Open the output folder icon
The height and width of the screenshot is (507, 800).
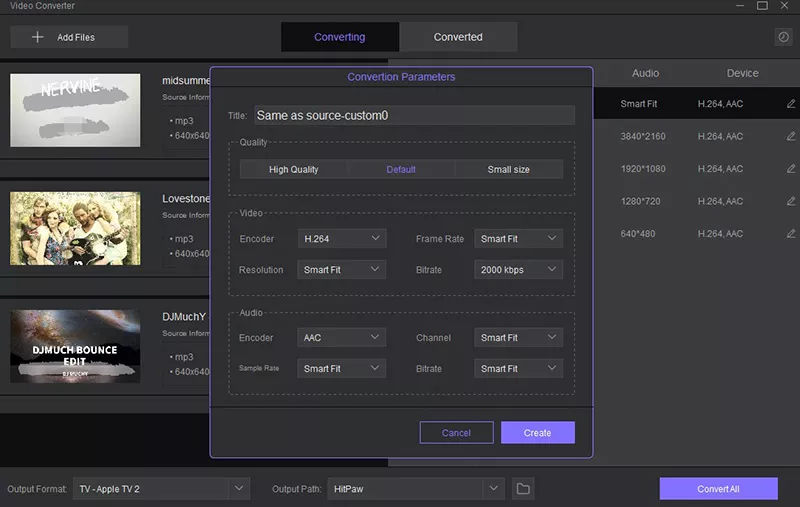(x=523, y=489)
